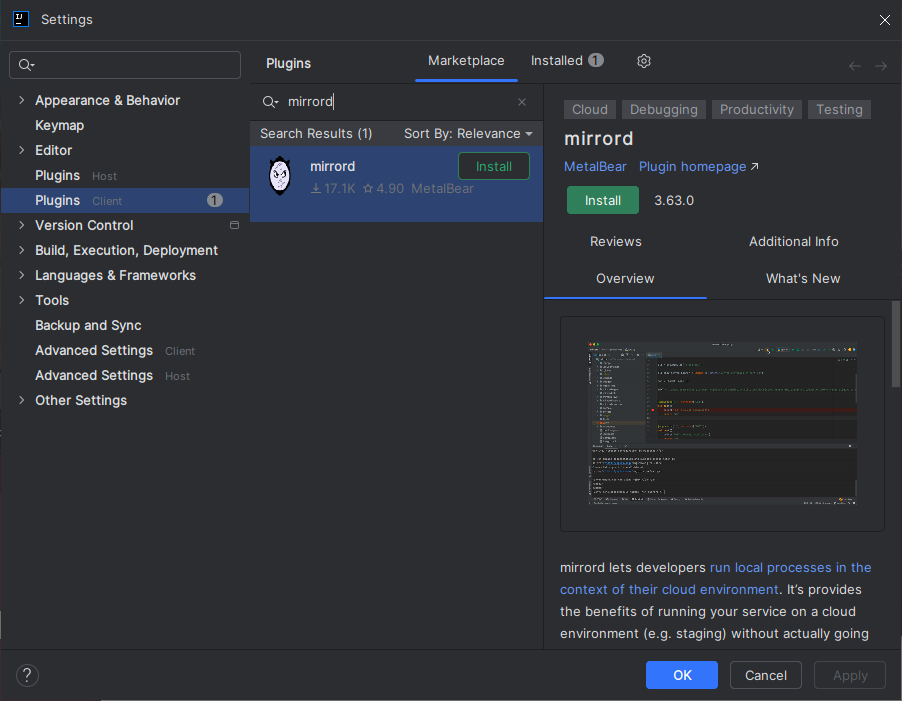Open the plugin settings gear icon
Screen dimensions: 902x701
point(643,61)
